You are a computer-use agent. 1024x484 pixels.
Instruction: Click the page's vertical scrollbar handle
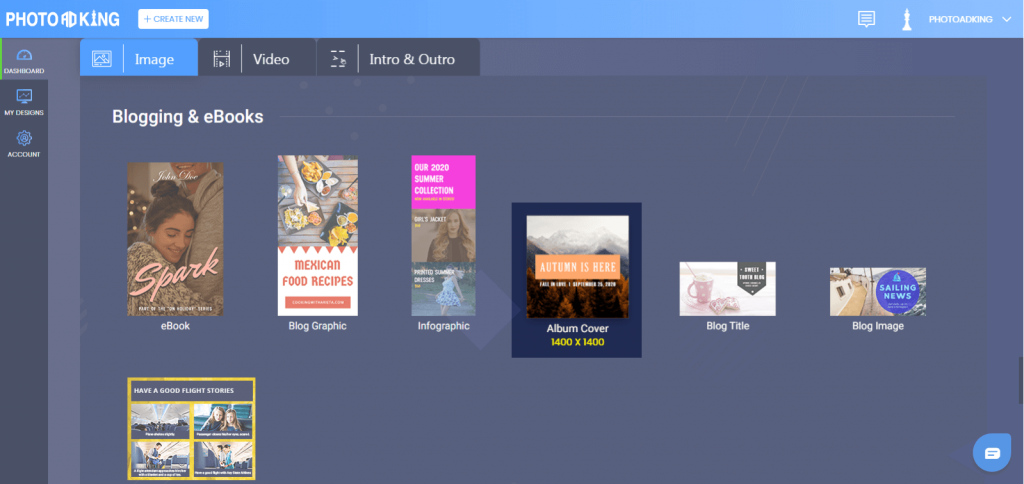(x=1020, y=379)
